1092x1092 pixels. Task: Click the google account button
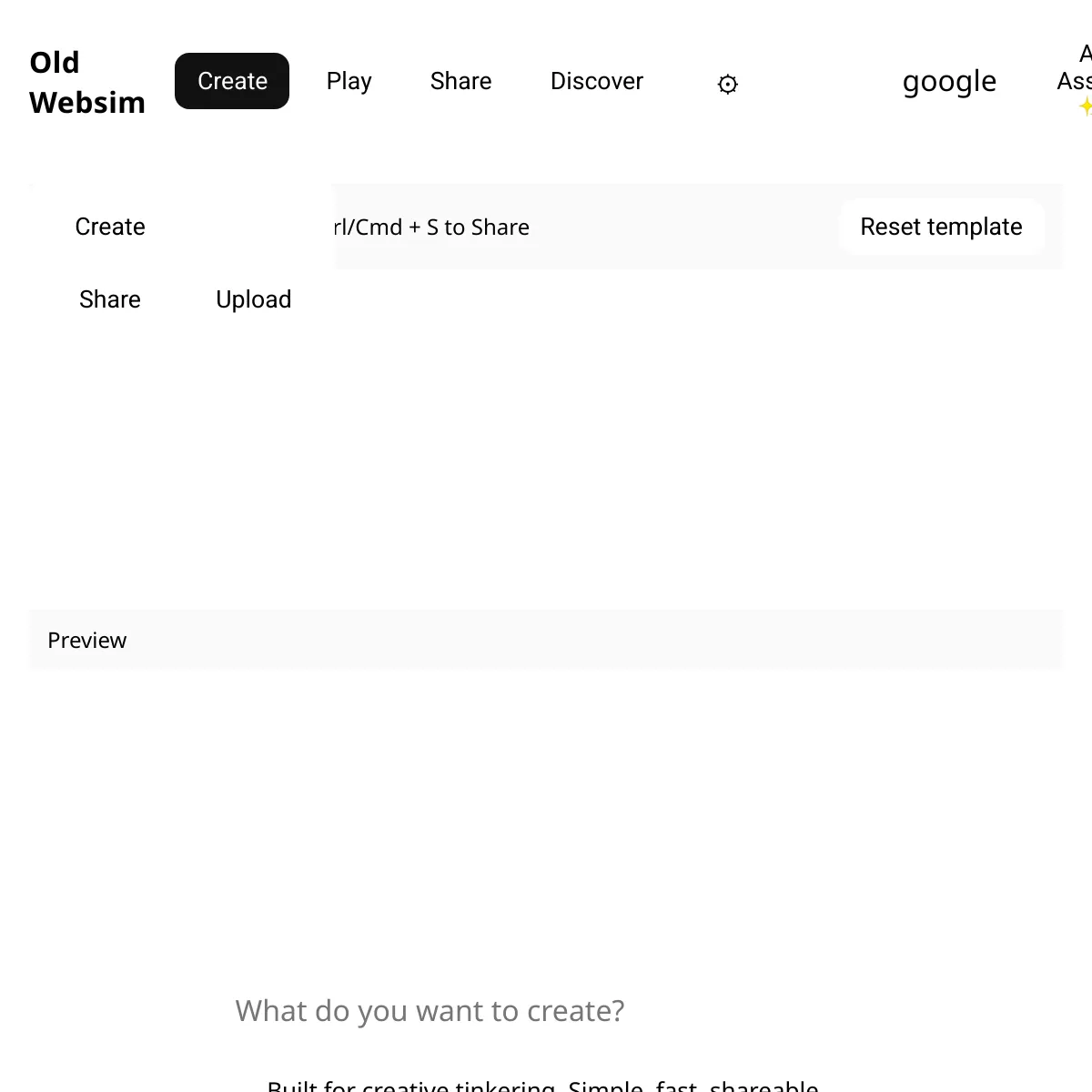pyautogui.click(x=949, y=81)
